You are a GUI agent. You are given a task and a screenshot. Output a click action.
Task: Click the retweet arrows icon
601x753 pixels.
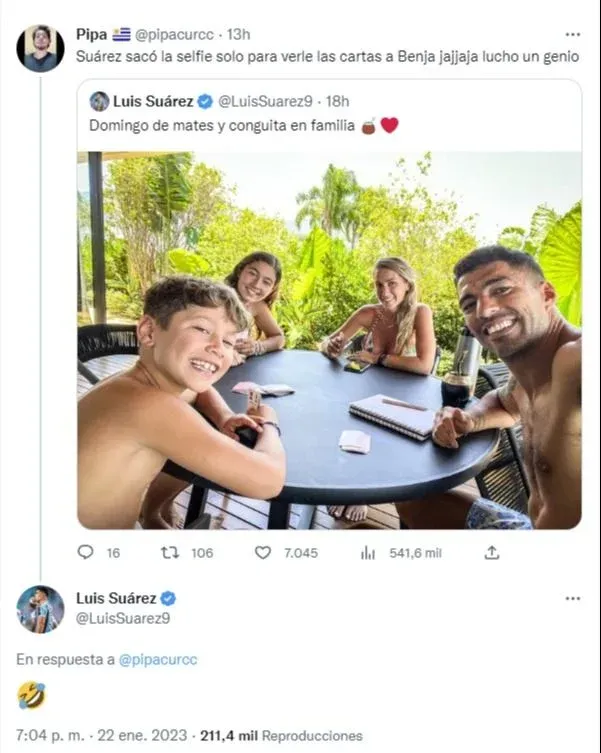170,552
